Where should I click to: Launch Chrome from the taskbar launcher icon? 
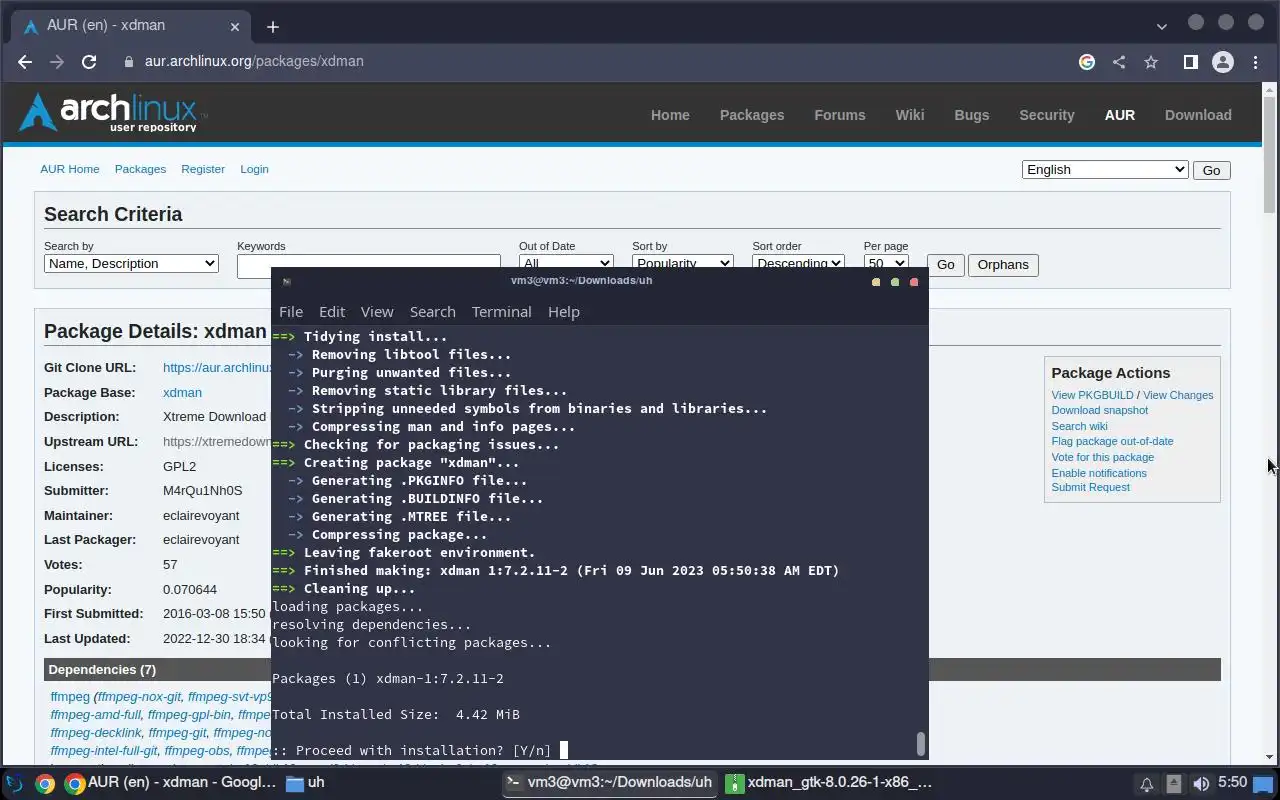45,783
